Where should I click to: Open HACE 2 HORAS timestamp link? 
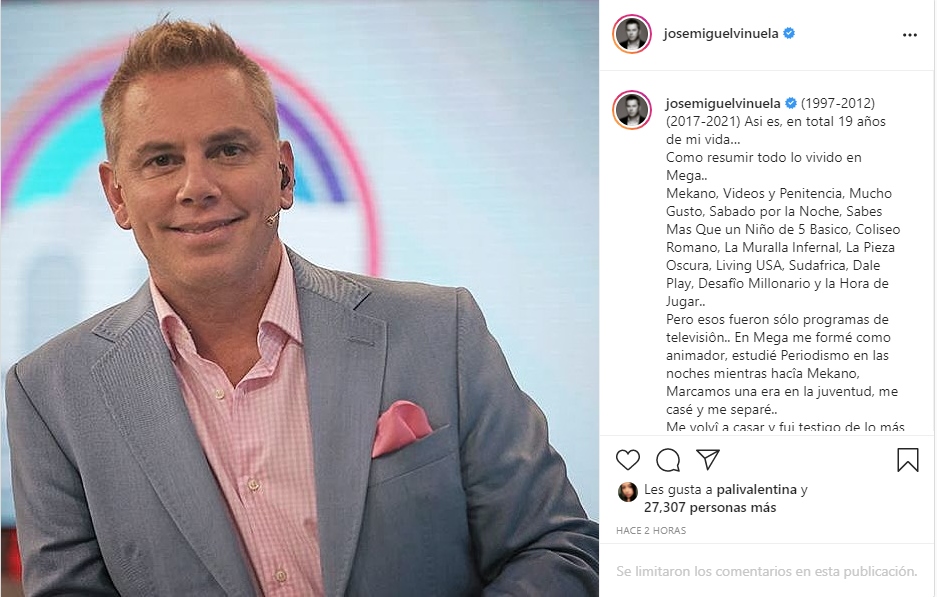click(651, 530)
